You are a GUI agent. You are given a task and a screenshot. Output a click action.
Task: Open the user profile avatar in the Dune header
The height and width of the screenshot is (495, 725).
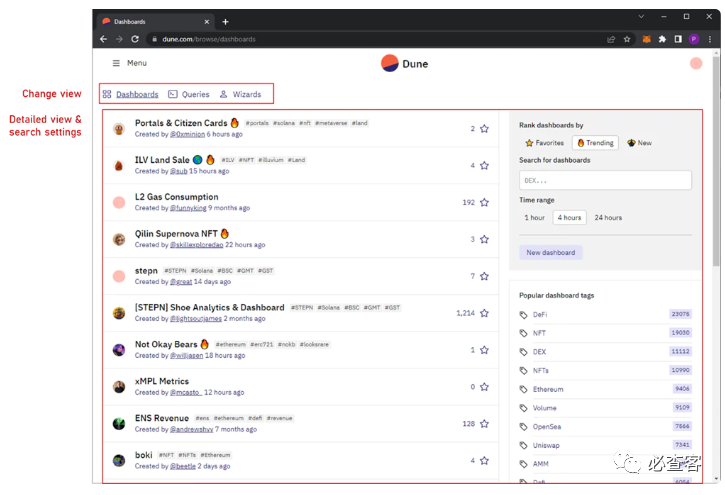tap(696, 63)
